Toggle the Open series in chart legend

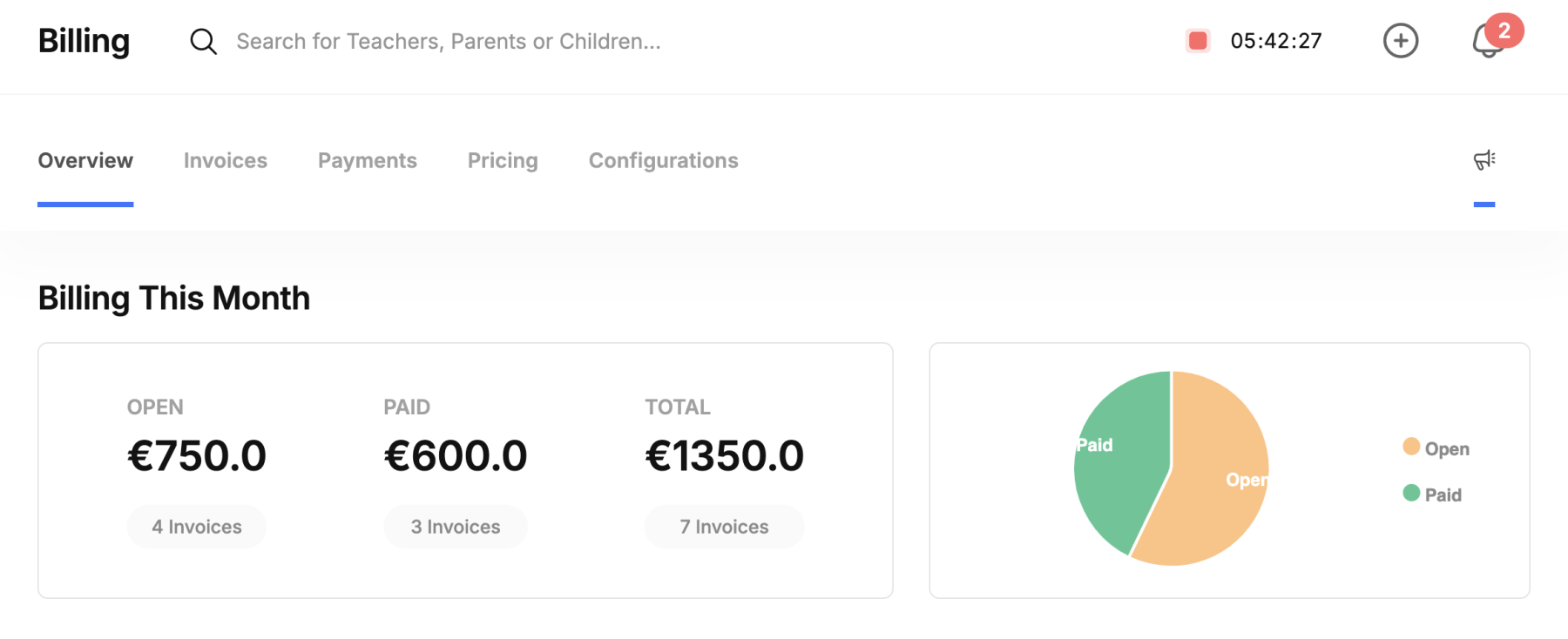(x=1436, y=448)
